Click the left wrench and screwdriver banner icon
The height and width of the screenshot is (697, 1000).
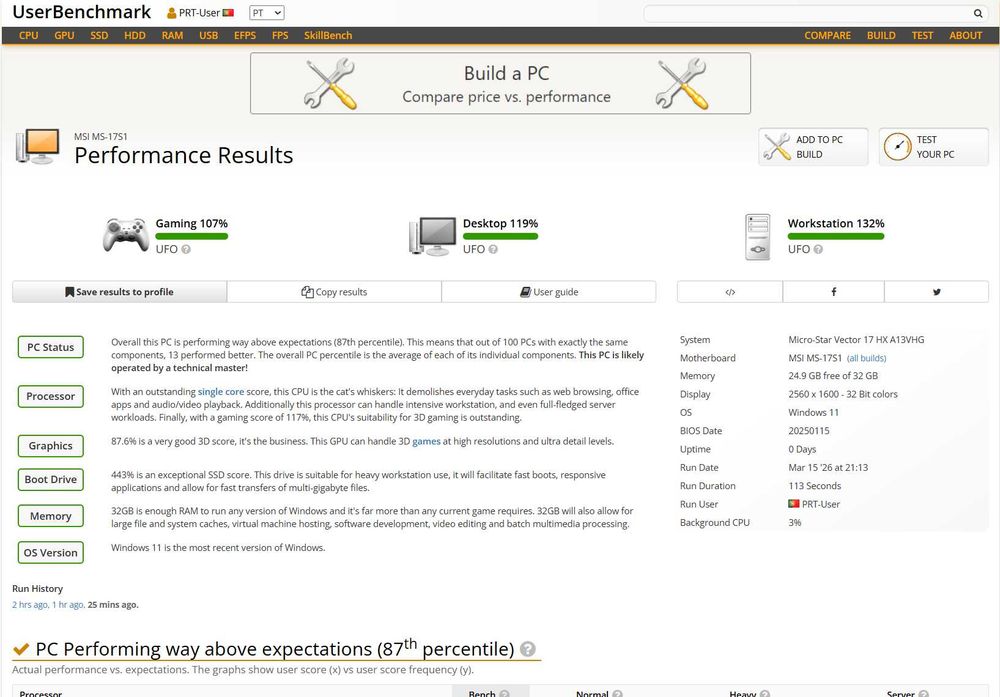click(x=330, y=84)
